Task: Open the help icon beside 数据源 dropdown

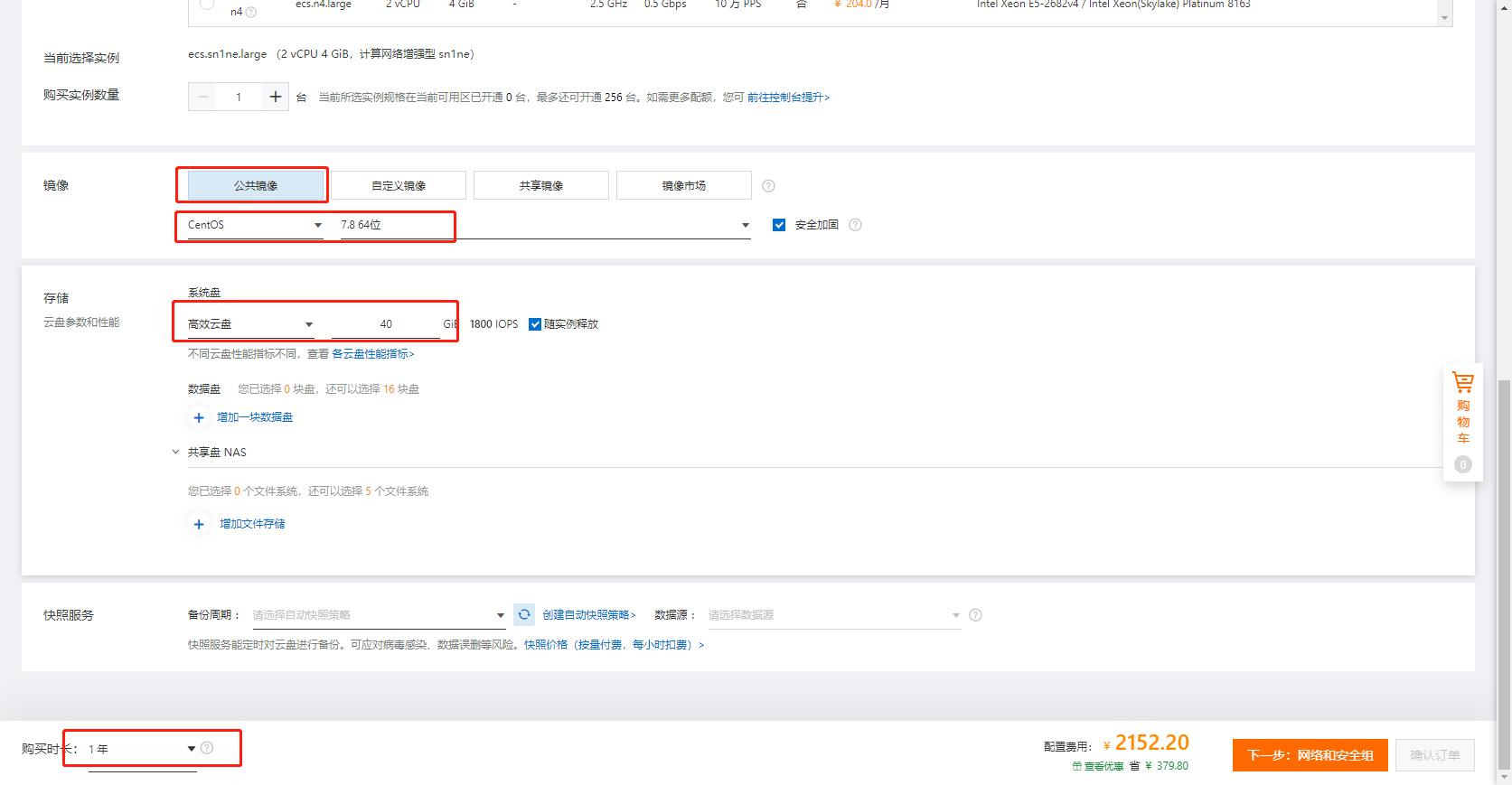Action: pyautogui.click(x=975, y=615)
